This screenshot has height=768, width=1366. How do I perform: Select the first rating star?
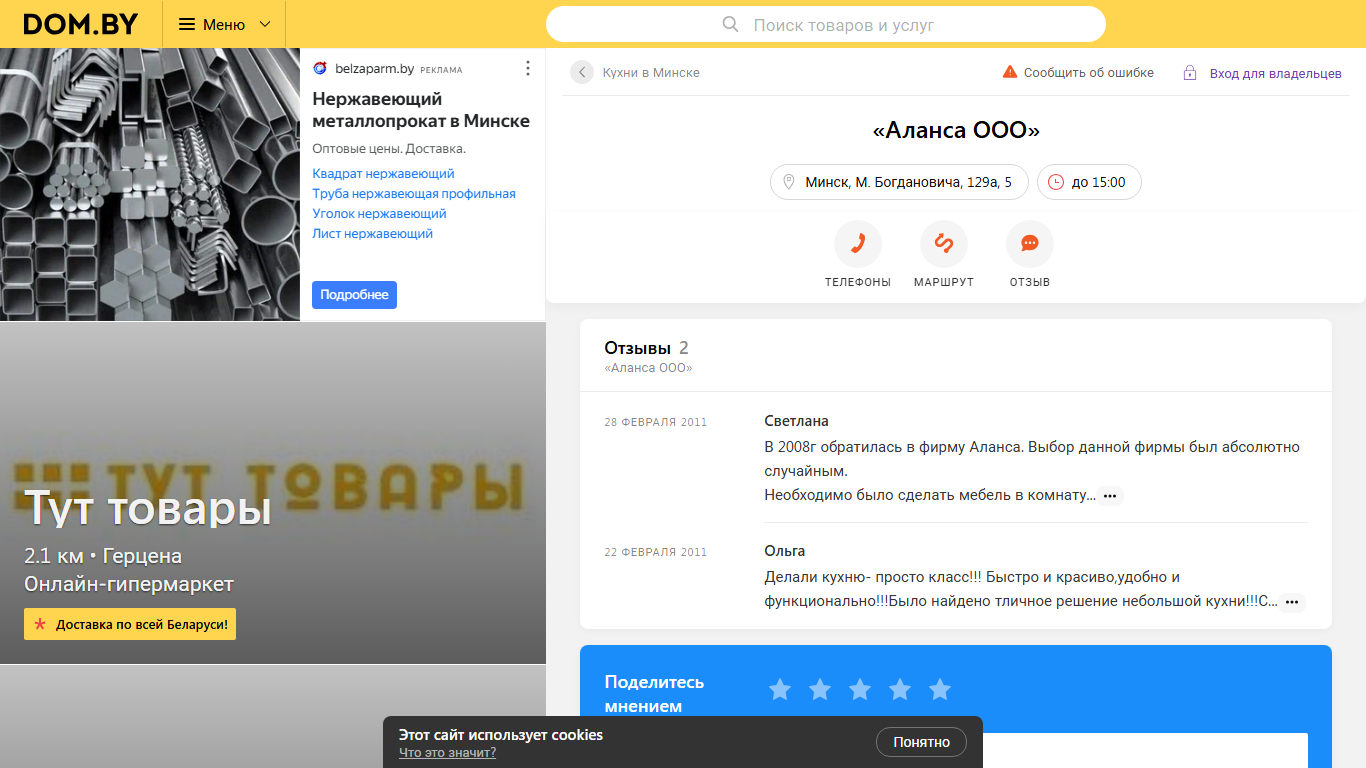[780, 689]
